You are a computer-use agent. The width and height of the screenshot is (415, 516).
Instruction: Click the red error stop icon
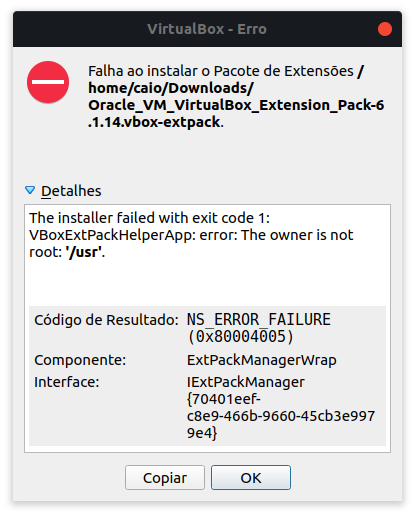tap(48, 82)
